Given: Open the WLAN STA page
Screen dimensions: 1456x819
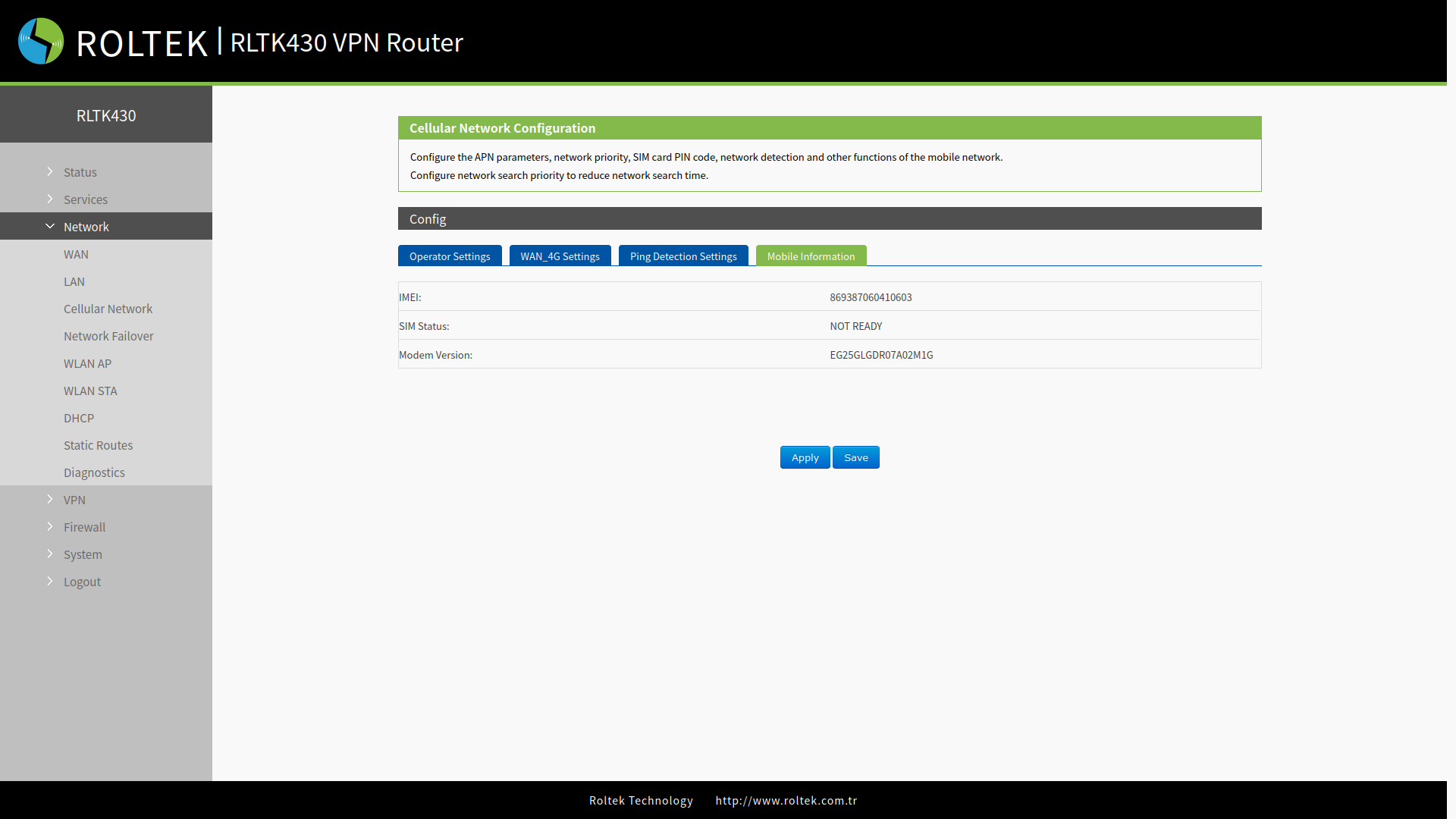Looking at the screenshot, I should coord(90,391).
